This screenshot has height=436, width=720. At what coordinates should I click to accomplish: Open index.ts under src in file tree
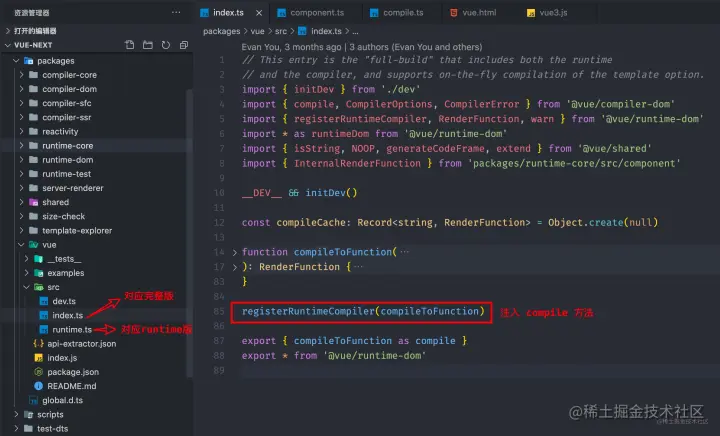pos(68,315)
